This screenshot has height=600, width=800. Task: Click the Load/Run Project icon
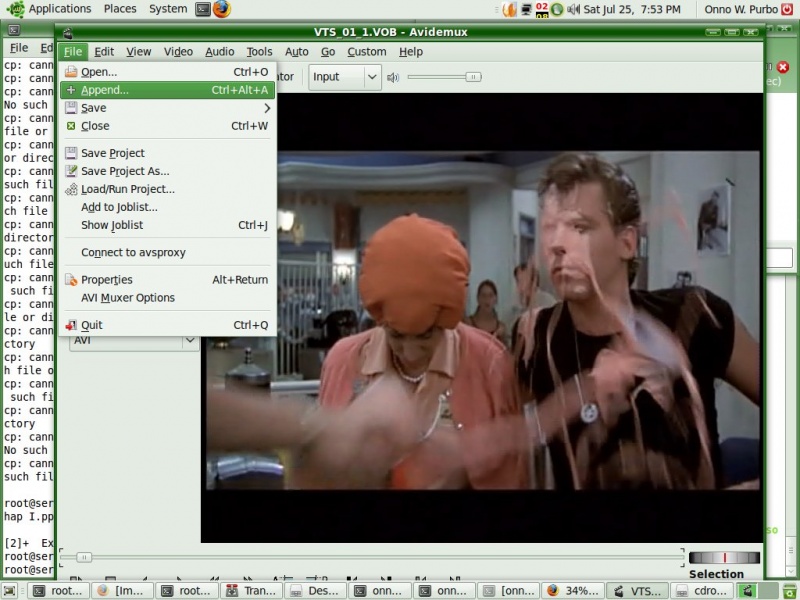pyautogui.click(x=73, y=189)
